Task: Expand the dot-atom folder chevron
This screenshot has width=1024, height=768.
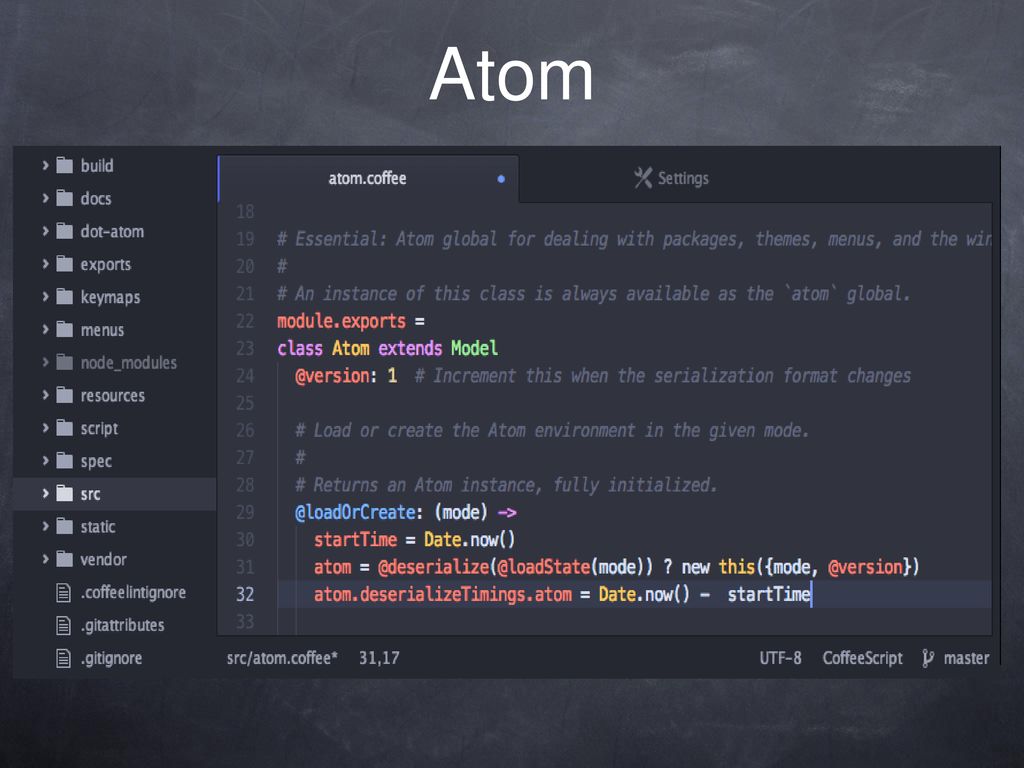Action: point(45,231)
